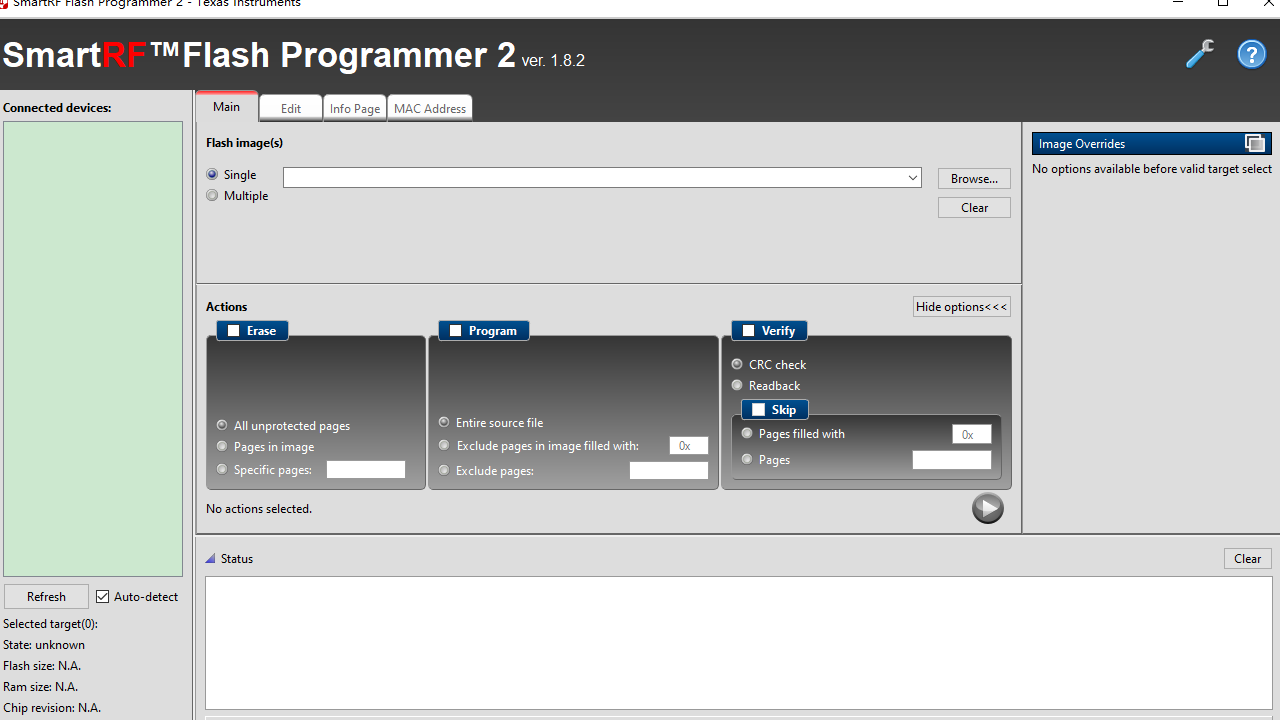Click the Exclude pages input field
Image resolution: width=1280 pixels, height=720 pixels.
click(x=669, y=471)
